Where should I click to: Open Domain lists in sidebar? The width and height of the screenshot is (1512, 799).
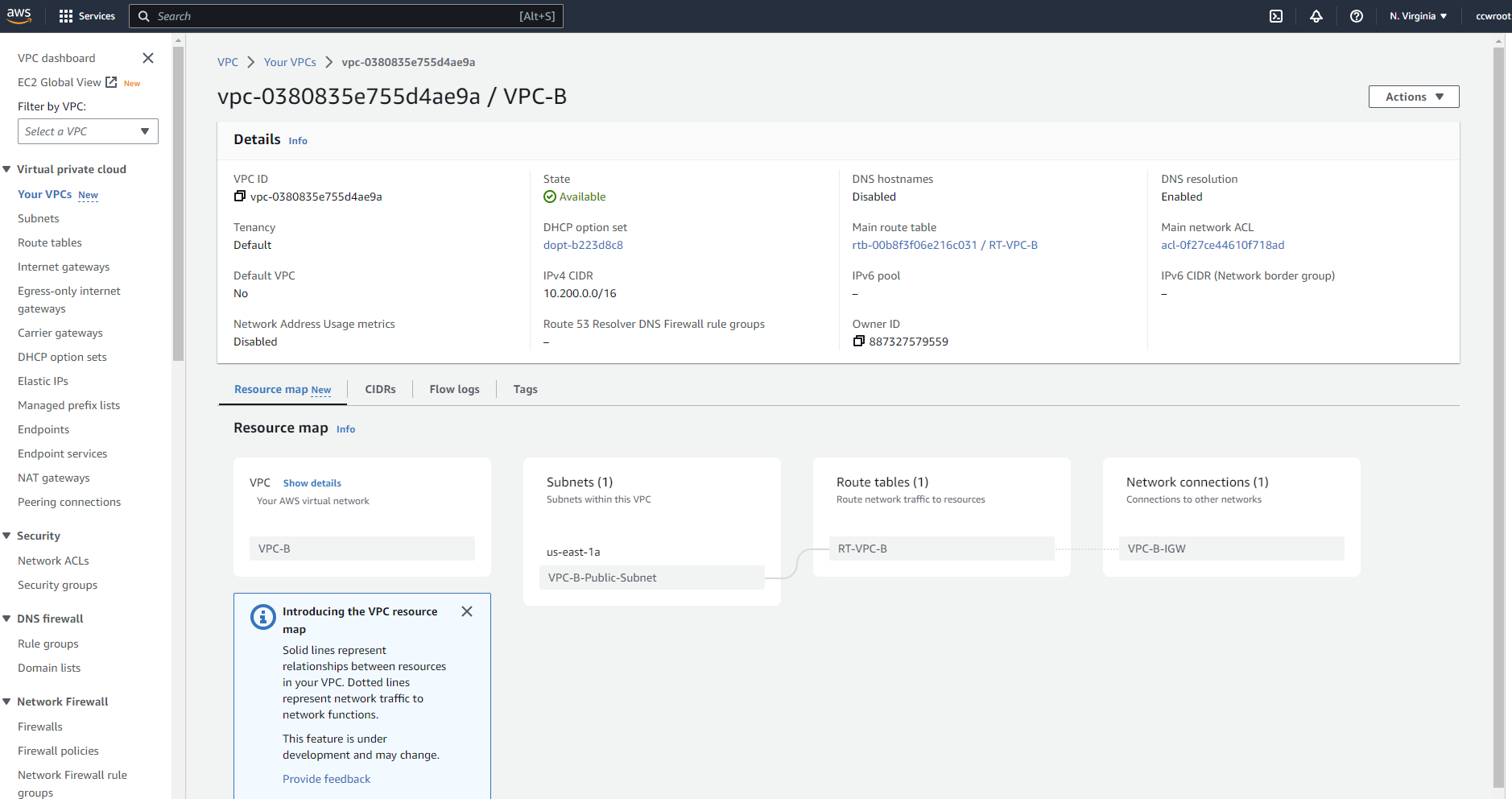point(49,668)
